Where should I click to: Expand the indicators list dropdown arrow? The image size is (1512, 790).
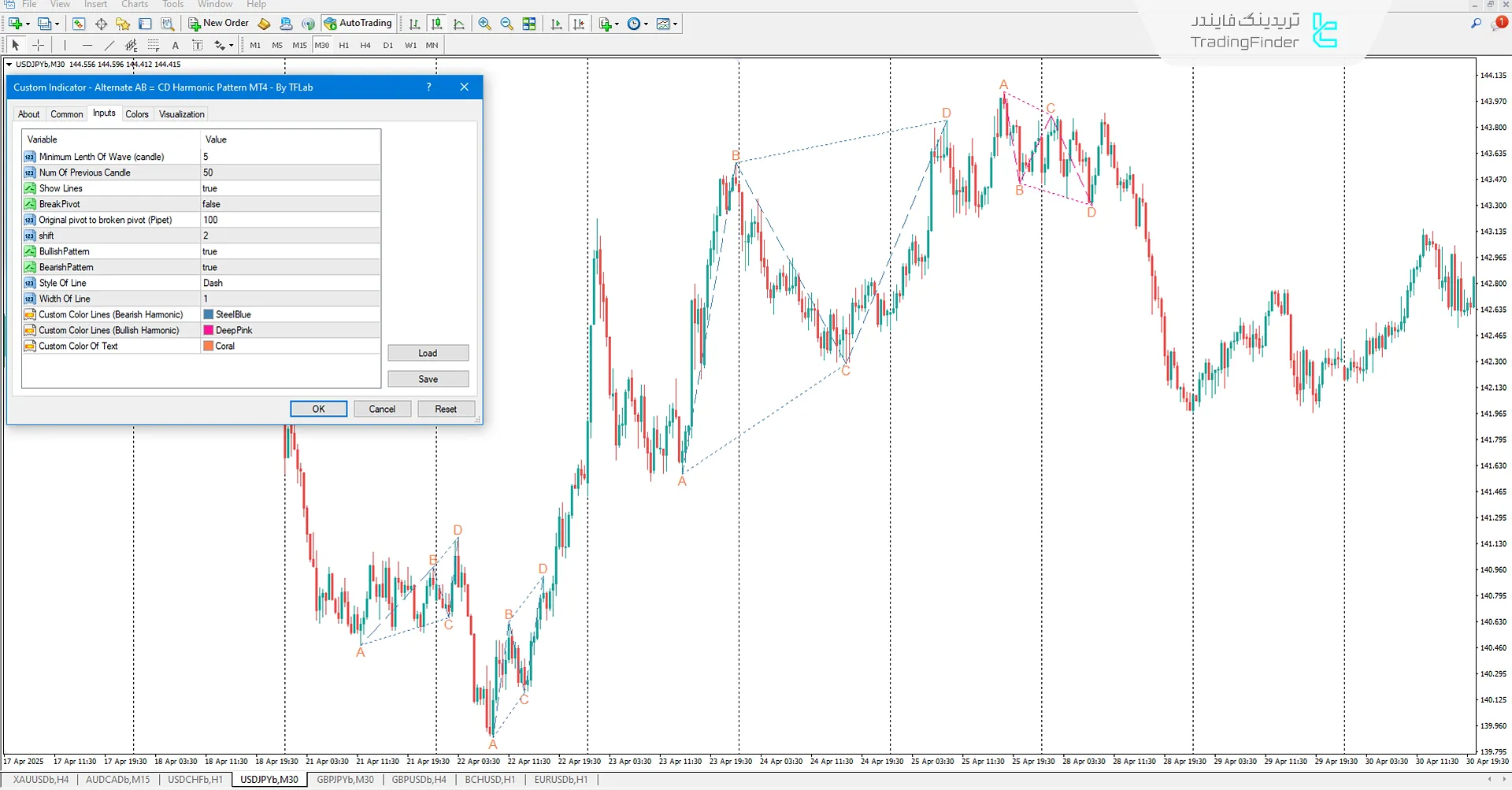(x=617, y=24)
